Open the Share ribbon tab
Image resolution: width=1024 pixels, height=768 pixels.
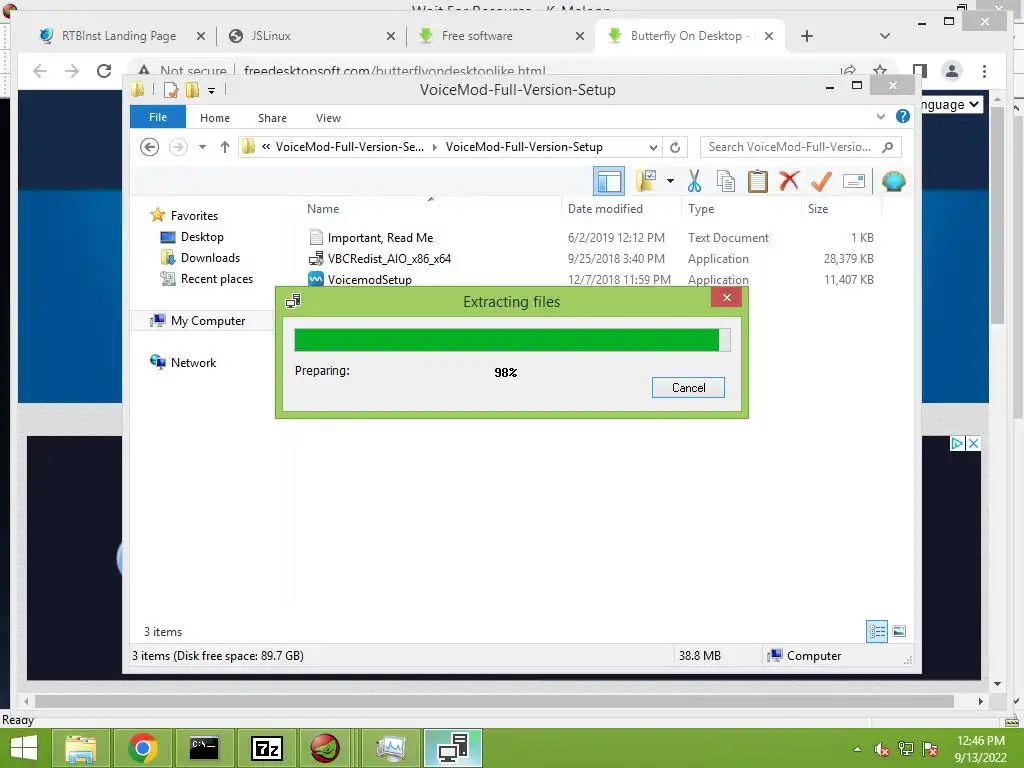272,118
